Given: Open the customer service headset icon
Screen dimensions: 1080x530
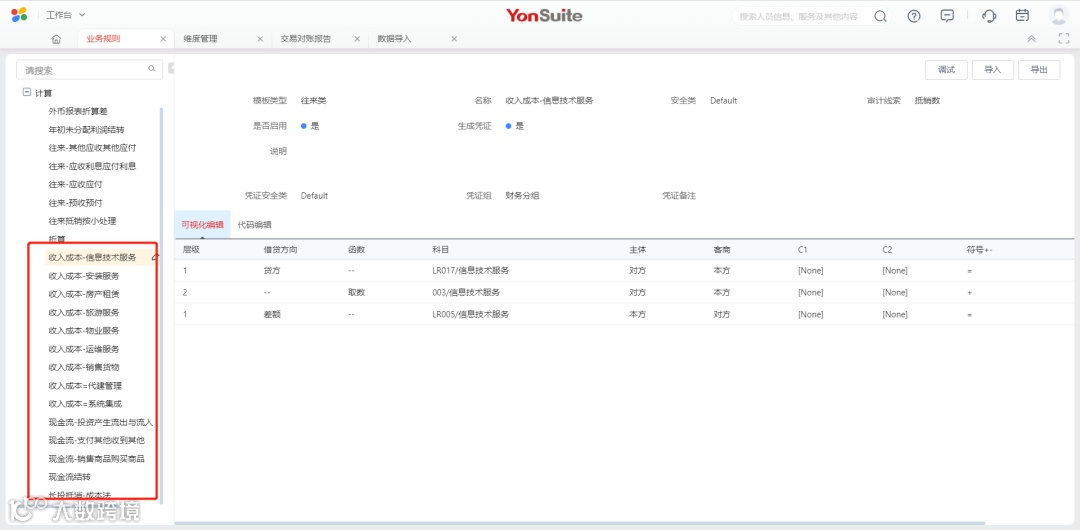Looking at the screenshot, I should pyautogui.click(x=989, y=17).
